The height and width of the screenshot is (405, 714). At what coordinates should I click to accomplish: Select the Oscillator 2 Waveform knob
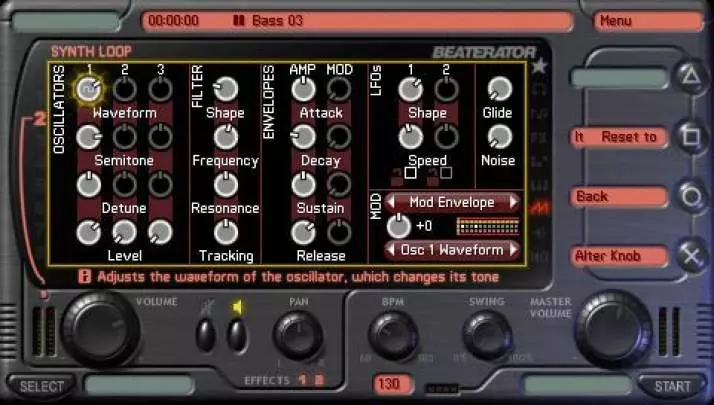pos(124,89)
